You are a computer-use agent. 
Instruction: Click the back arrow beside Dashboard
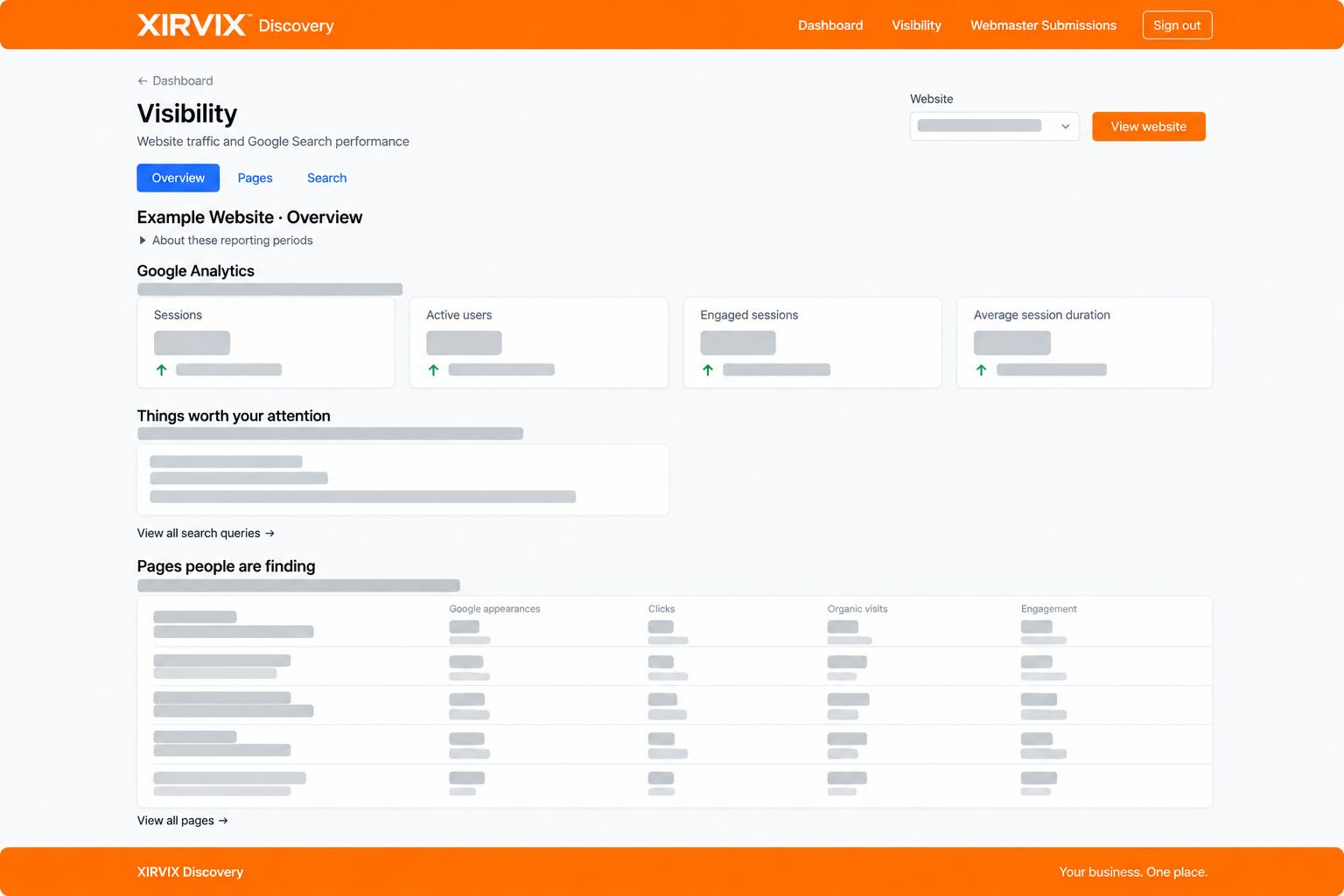[x=143, y=80]
